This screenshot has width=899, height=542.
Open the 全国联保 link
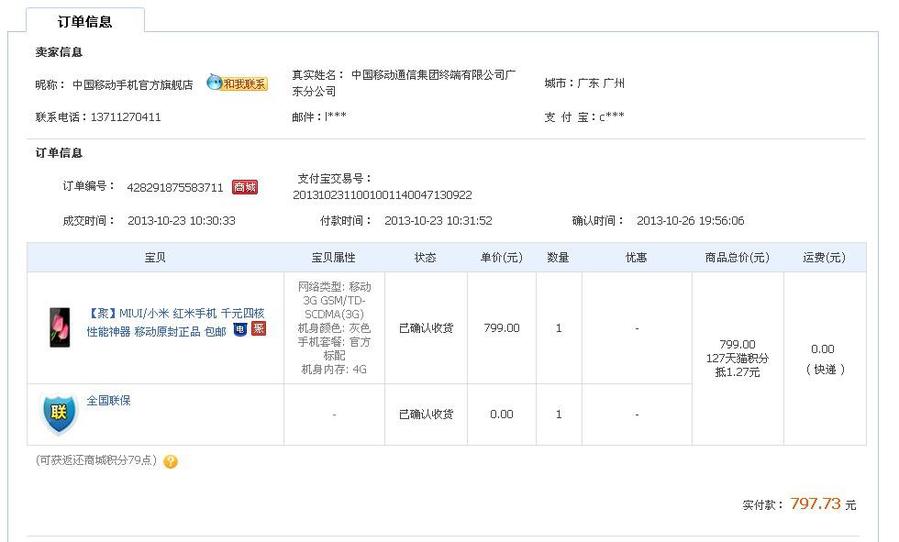pos(108,400)
